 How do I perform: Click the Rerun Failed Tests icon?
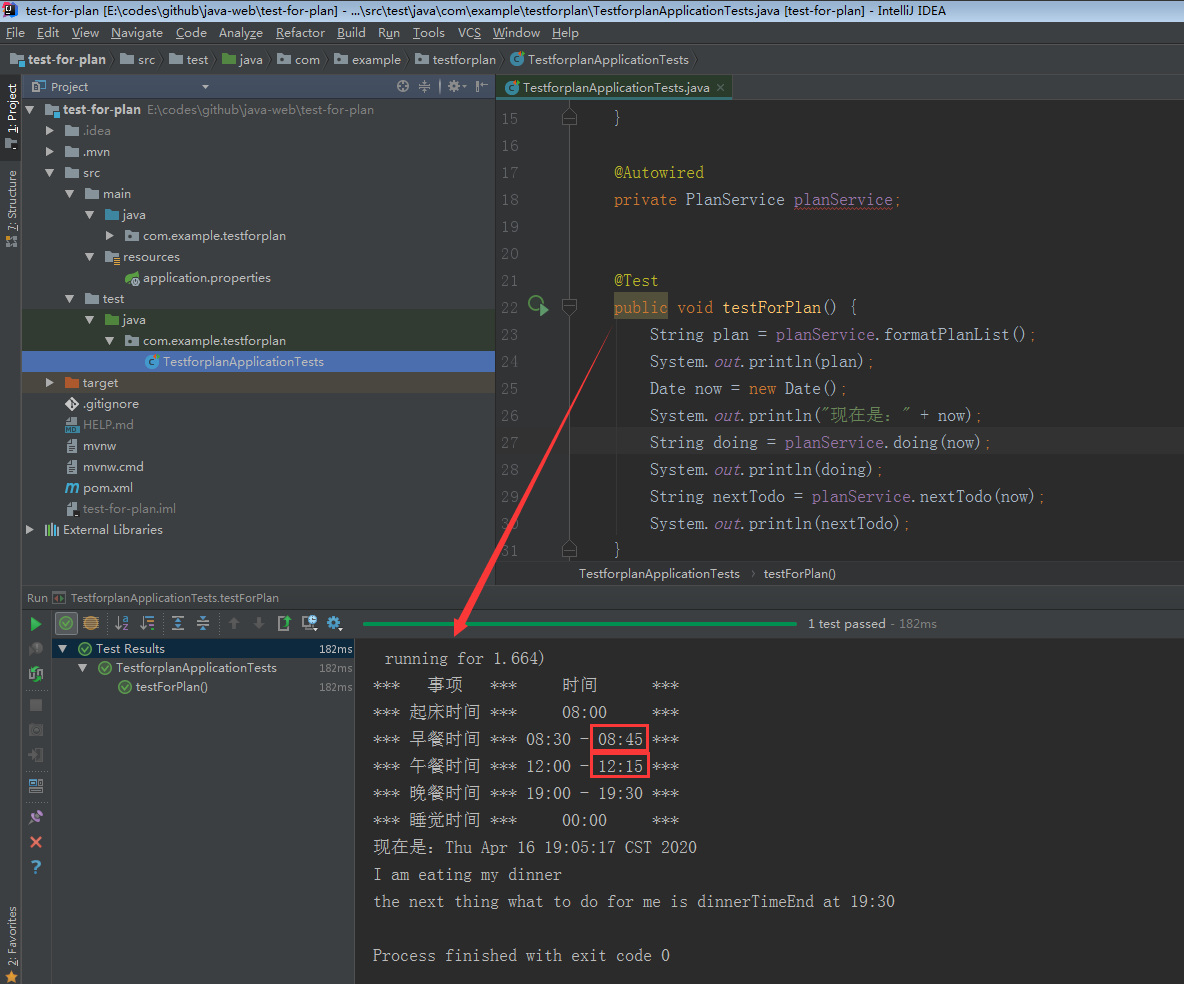pos(35,649)
